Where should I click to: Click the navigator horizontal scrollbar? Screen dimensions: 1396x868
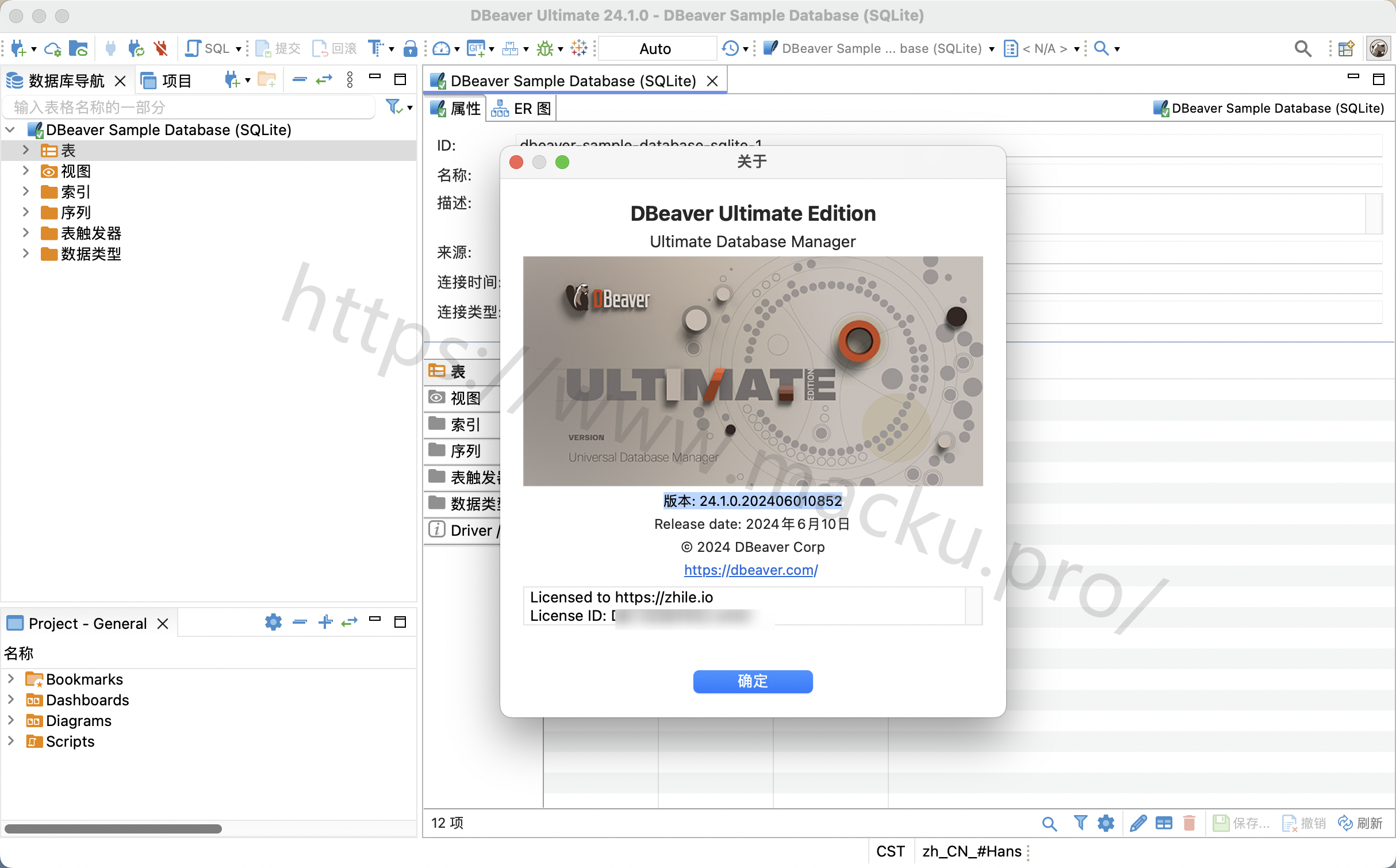point(113,829)
